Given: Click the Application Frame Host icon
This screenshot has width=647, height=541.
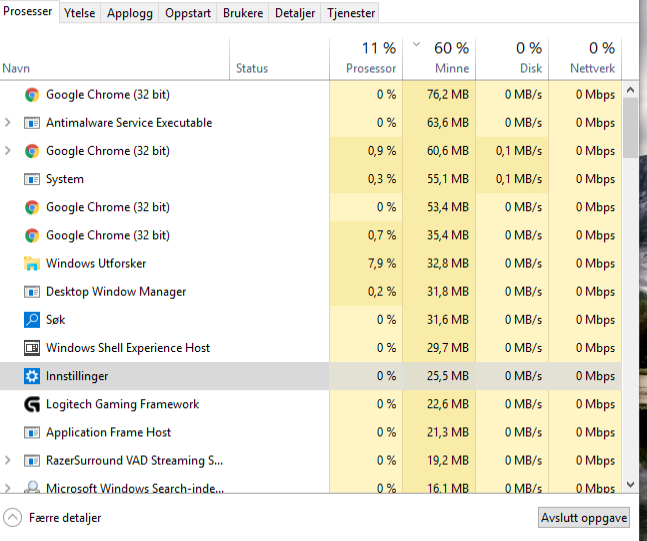Looking at the screenshot, I should (x=31, y=432).
